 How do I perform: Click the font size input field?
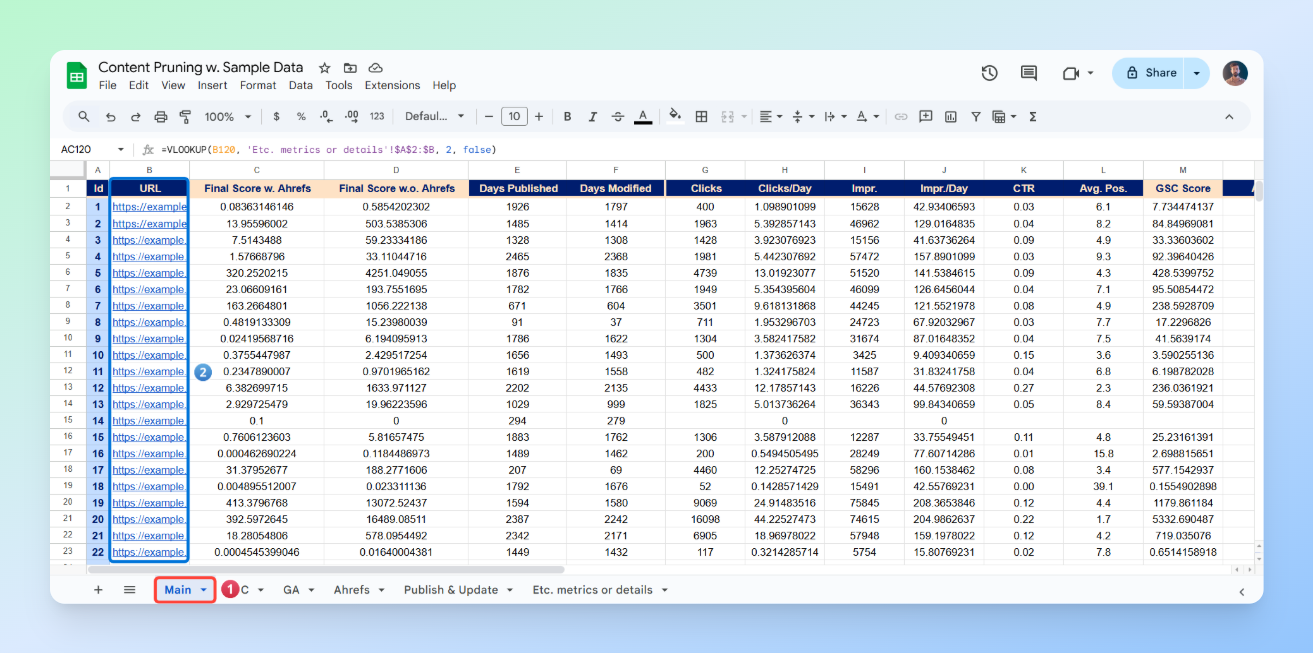[x=514, y=117]
